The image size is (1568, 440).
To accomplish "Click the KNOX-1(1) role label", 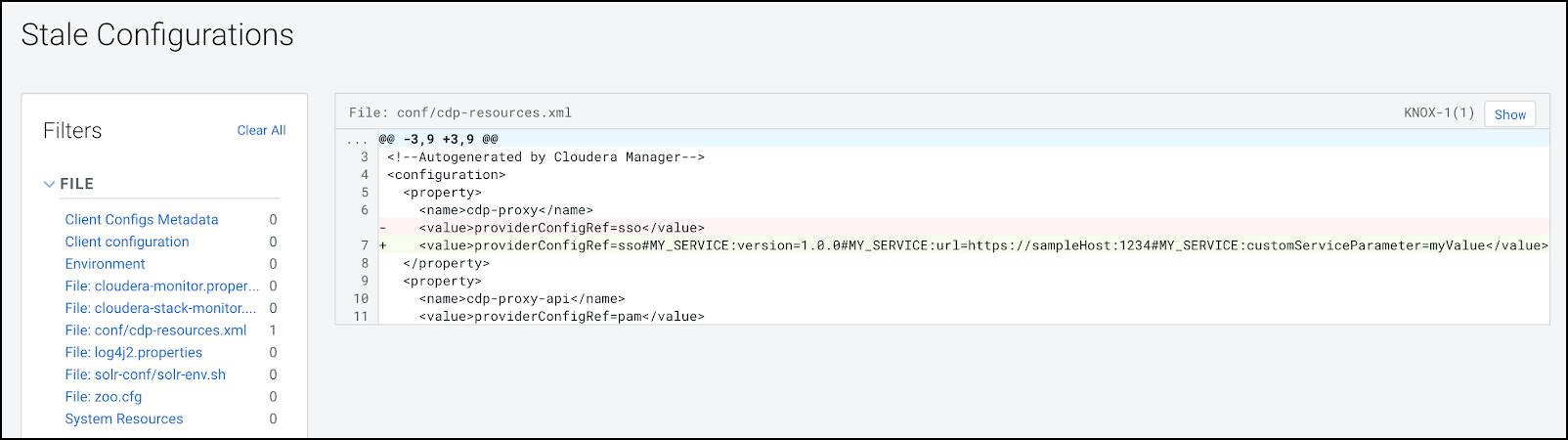I will tap(1439, 113).
